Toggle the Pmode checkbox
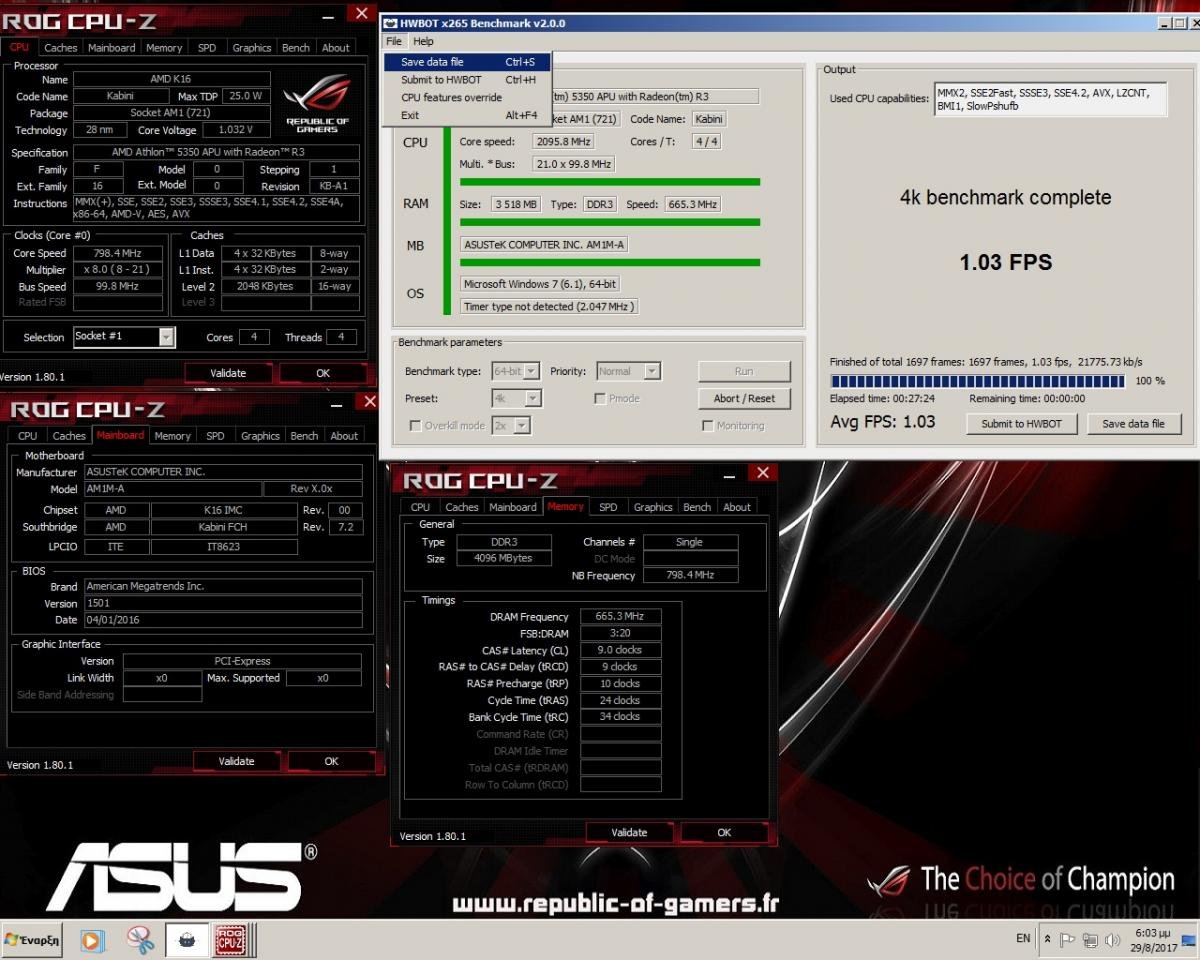 (x=600, y=398)
